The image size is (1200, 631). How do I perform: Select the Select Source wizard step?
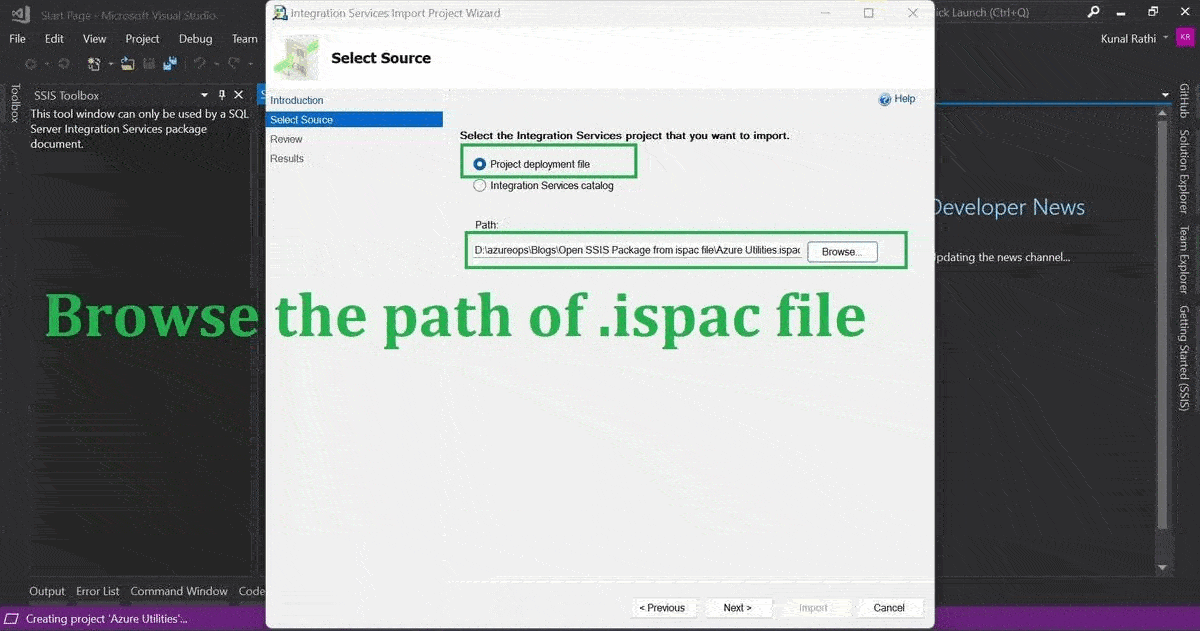(355, 120)
